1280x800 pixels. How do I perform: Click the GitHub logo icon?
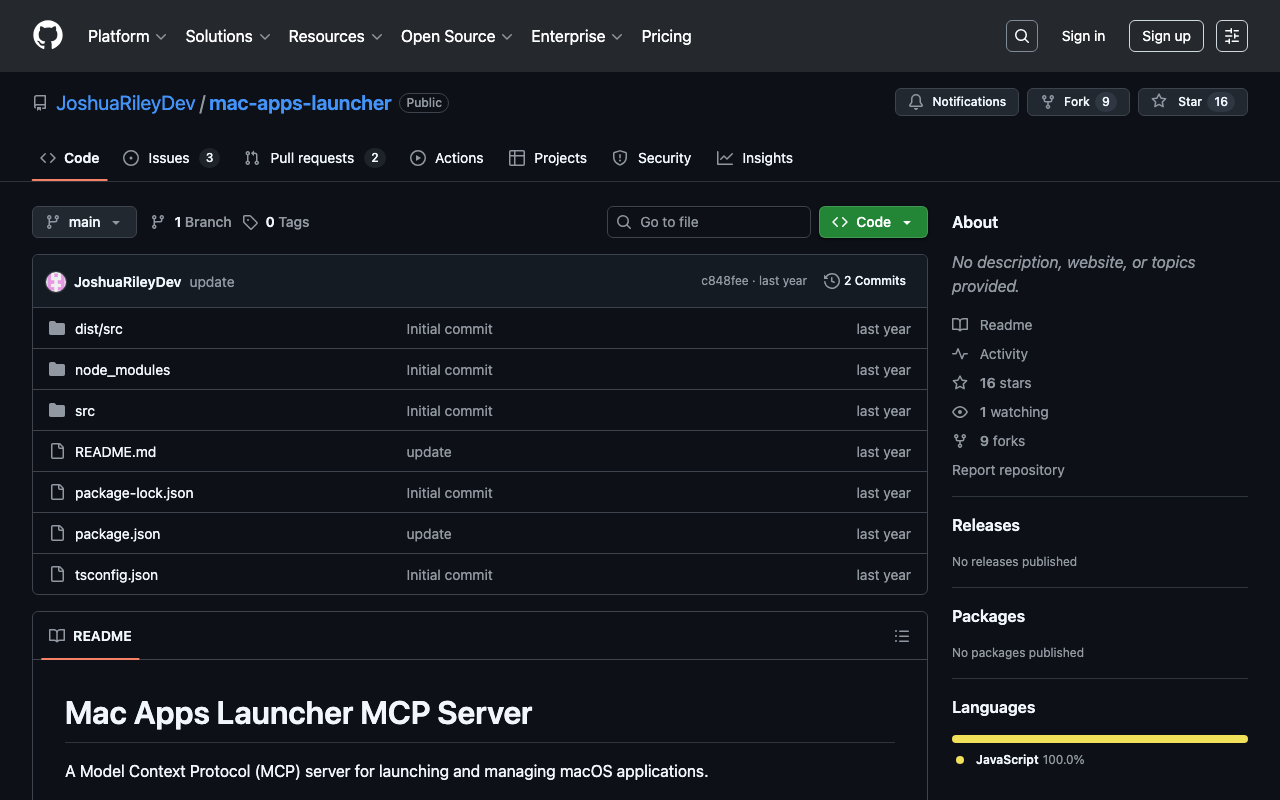coord(48,36)
